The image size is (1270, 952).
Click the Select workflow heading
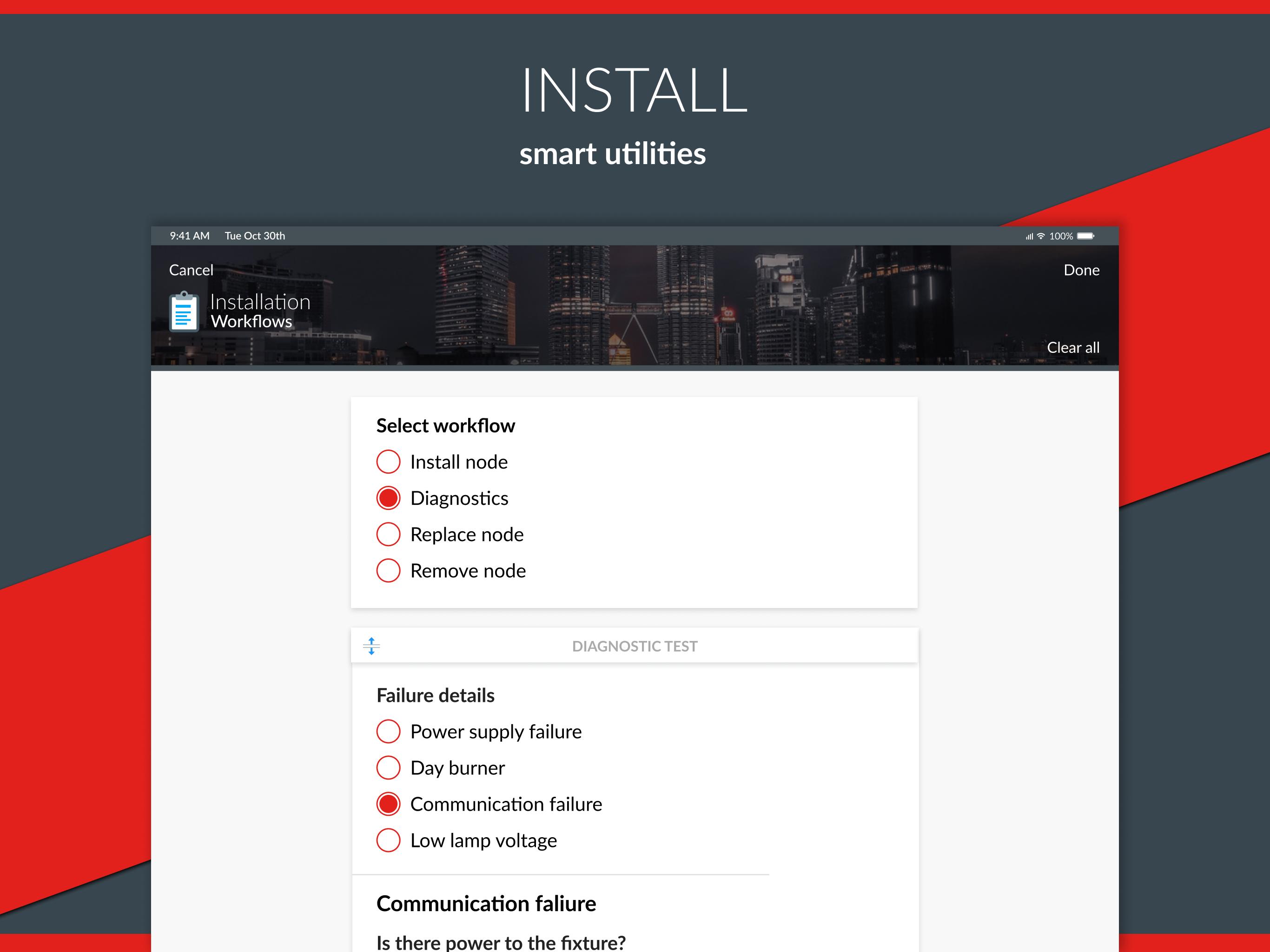445,425
